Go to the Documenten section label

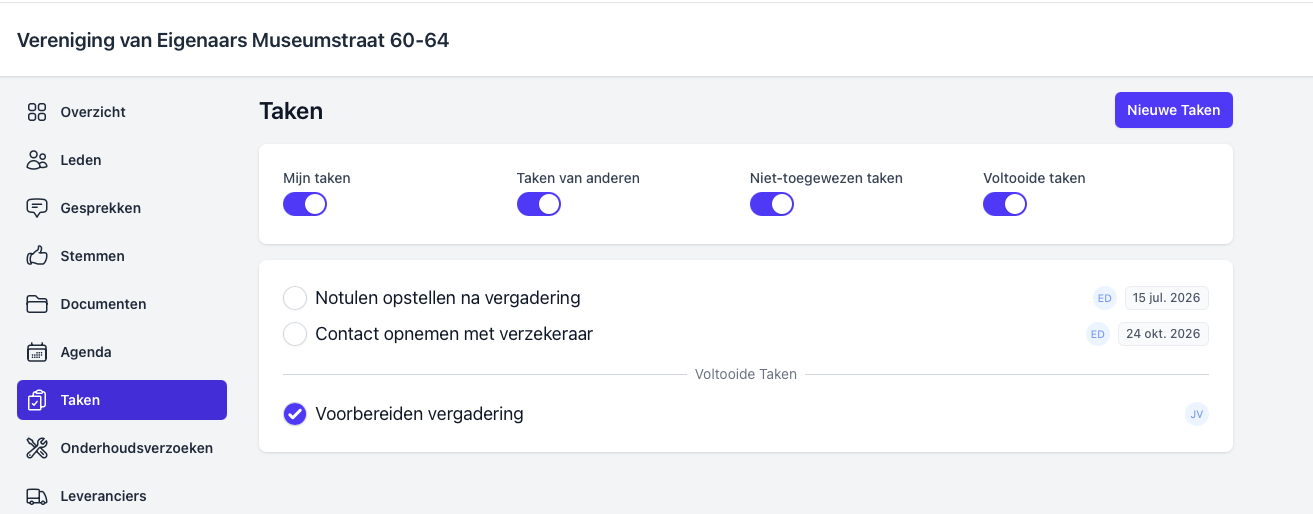pos(103,304)
